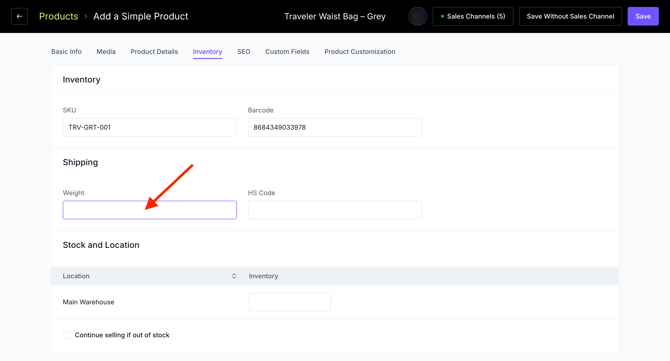Image resolution: width=670 pixels, height=361 pixels.
Task: Open the Media tab
Action: (106, 52)
